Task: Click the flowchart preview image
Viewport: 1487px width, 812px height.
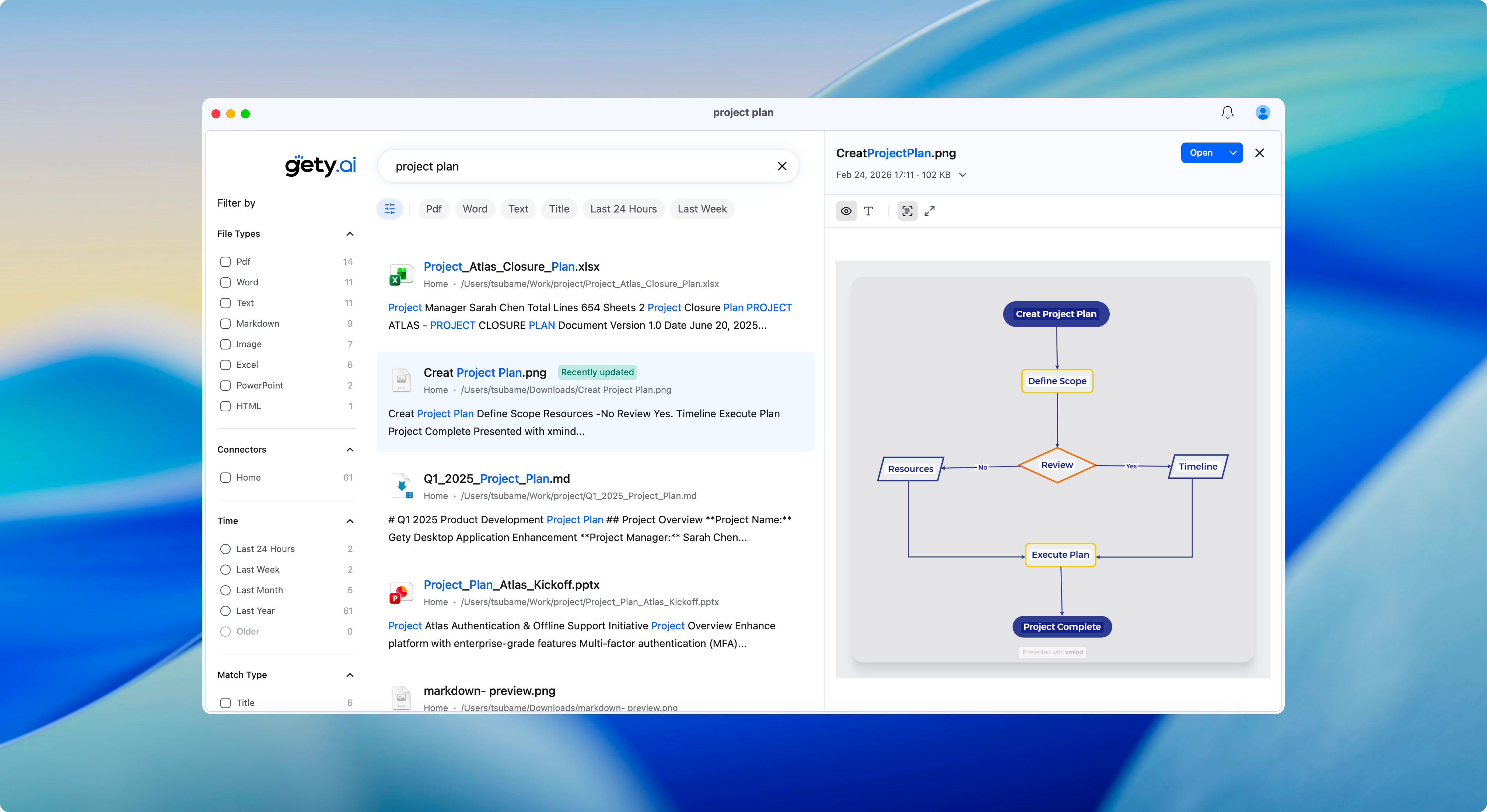Action: point(1052,469)
